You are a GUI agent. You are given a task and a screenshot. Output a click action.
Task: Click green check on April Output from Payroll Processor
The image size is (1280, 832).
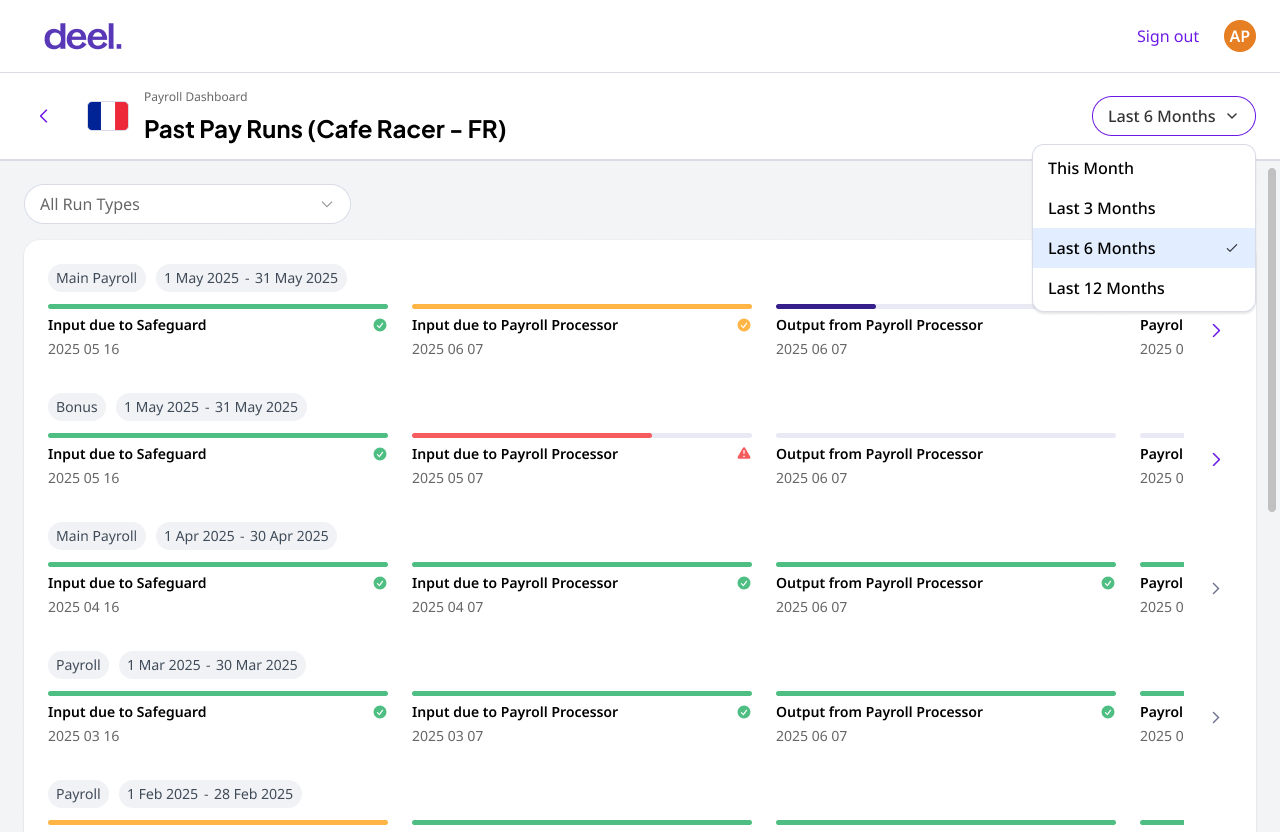(1108, 583)
